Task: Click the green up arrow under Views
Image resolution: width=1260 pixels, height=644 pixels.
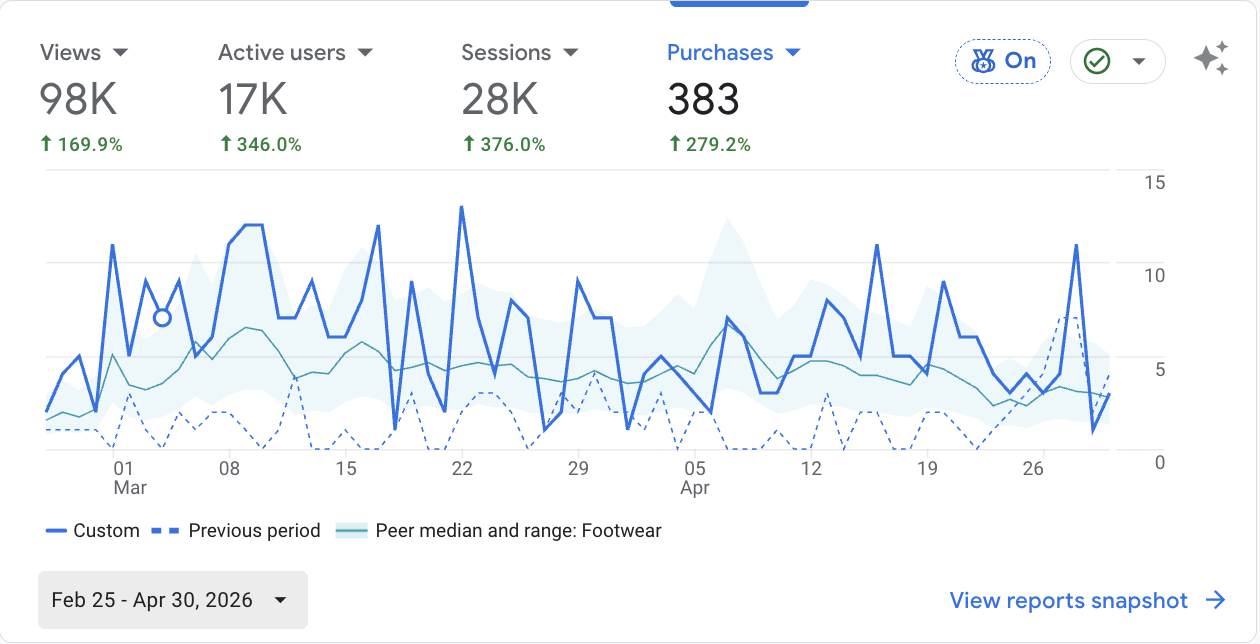Action: [45, 144]
